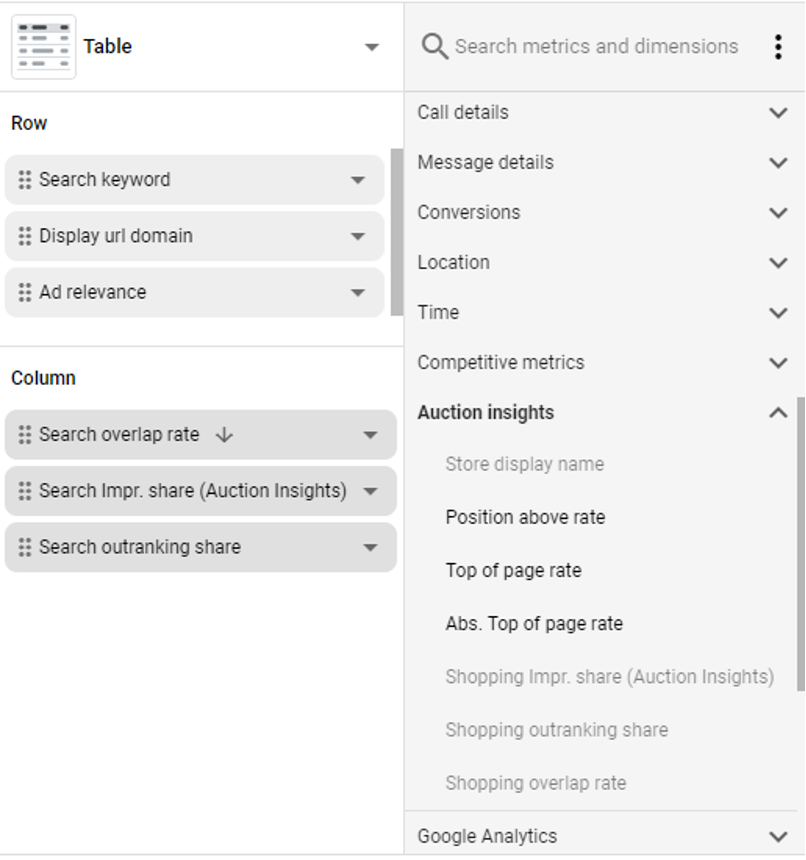The image size is (806, 860).
Task: Click the drag handle on Search overlap rate
Action: pos(27,435)
